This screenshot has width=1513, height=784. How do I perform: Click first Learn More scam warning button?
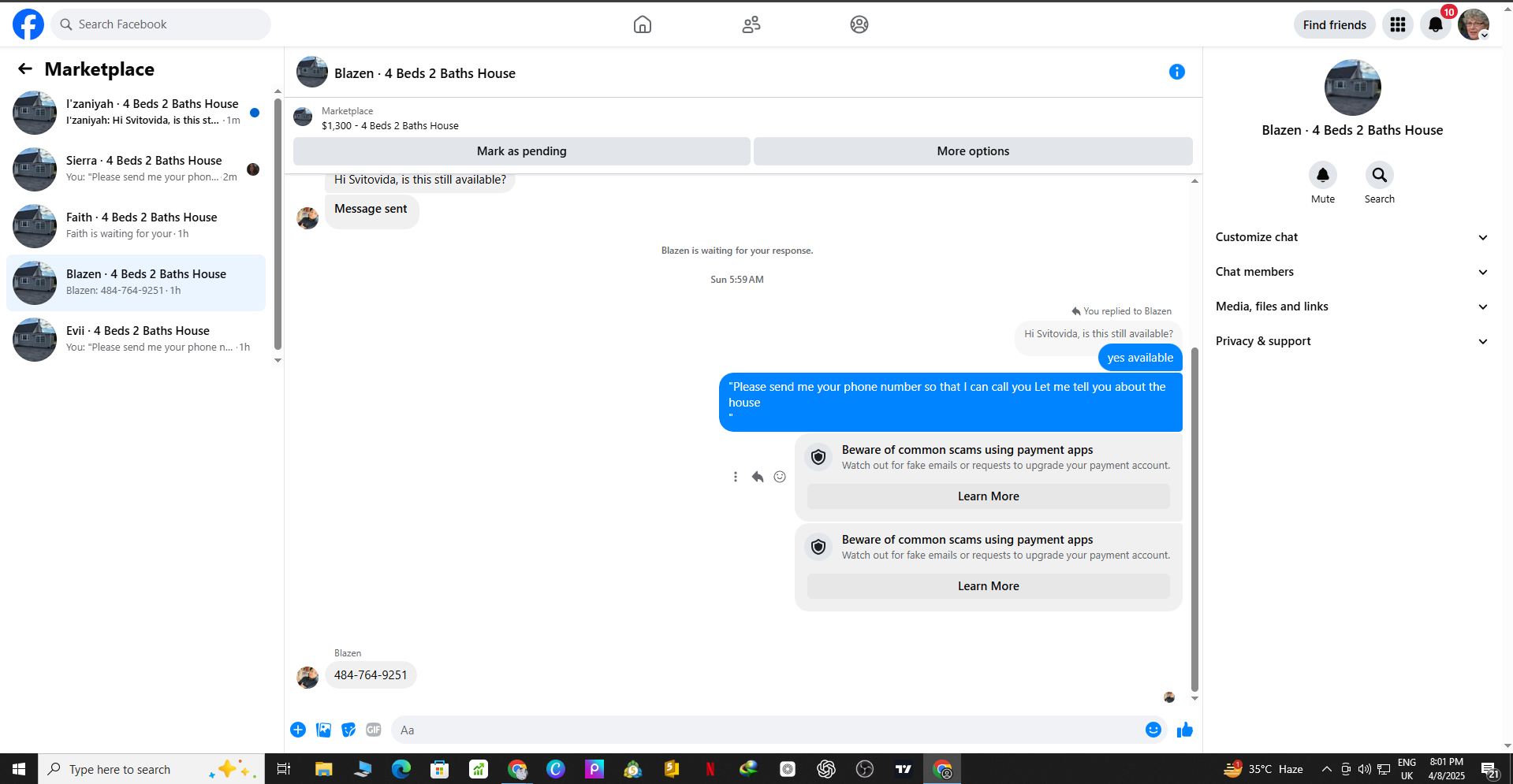(988, 496)
